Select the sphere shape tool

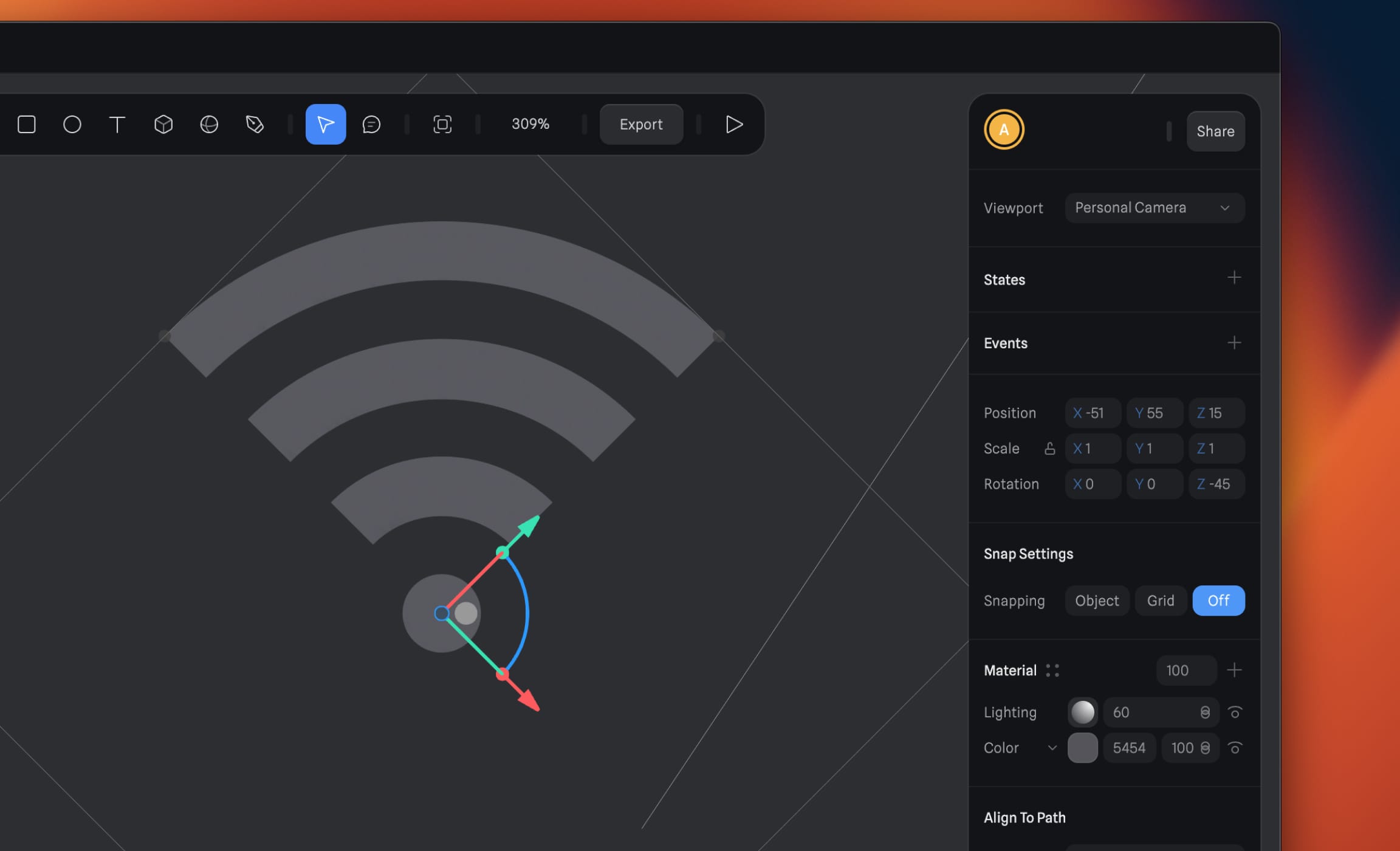tap(209, 125)
